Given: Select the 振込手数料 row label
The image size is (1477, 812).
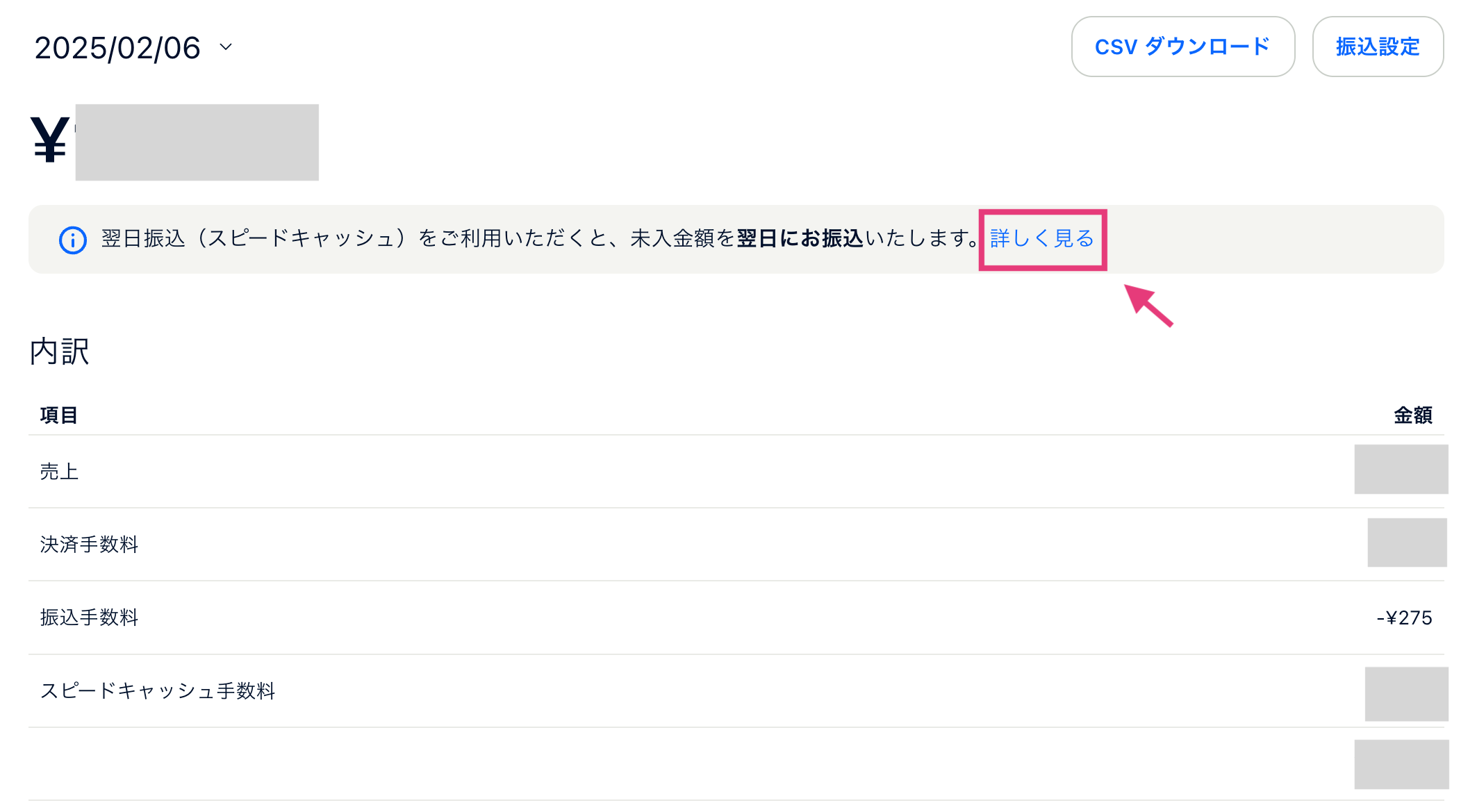Looking at the screenshot, I should click(x=89, y=618).
